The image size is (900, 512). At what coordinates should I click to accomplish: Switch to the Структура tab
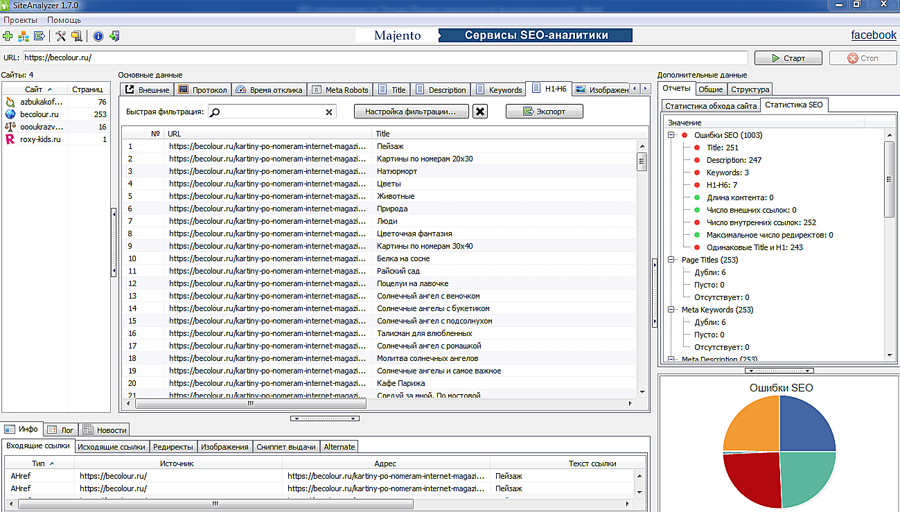point(750,89)
